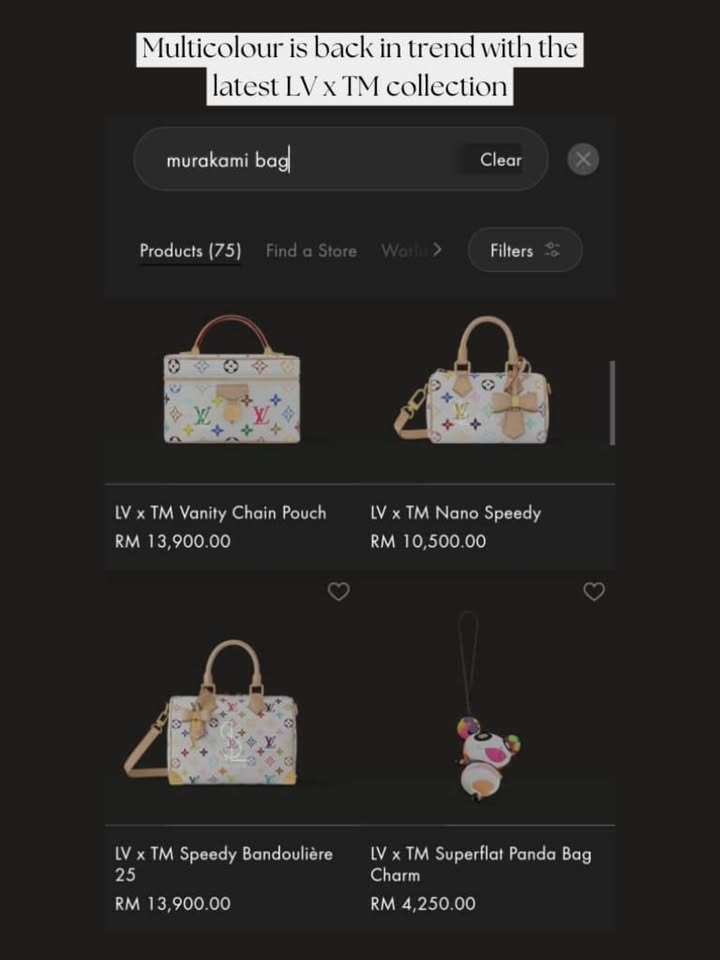The width and height of the screenshot is (720, 960).
Task: Select the Products (75) tab
Action: pyautogui.click(x=190, y=250)
